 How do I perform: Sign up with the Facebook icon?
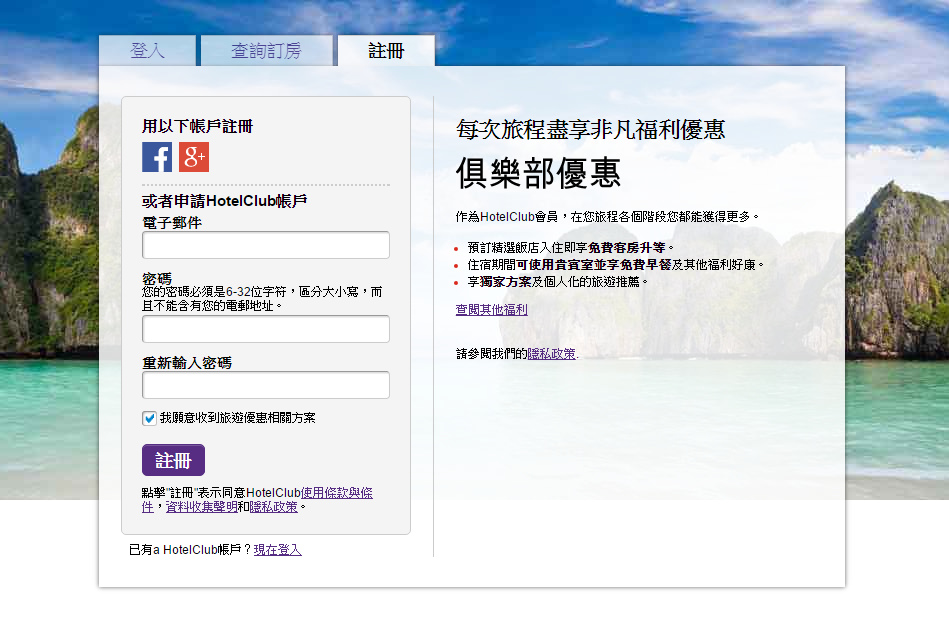(x=157, y=157)
